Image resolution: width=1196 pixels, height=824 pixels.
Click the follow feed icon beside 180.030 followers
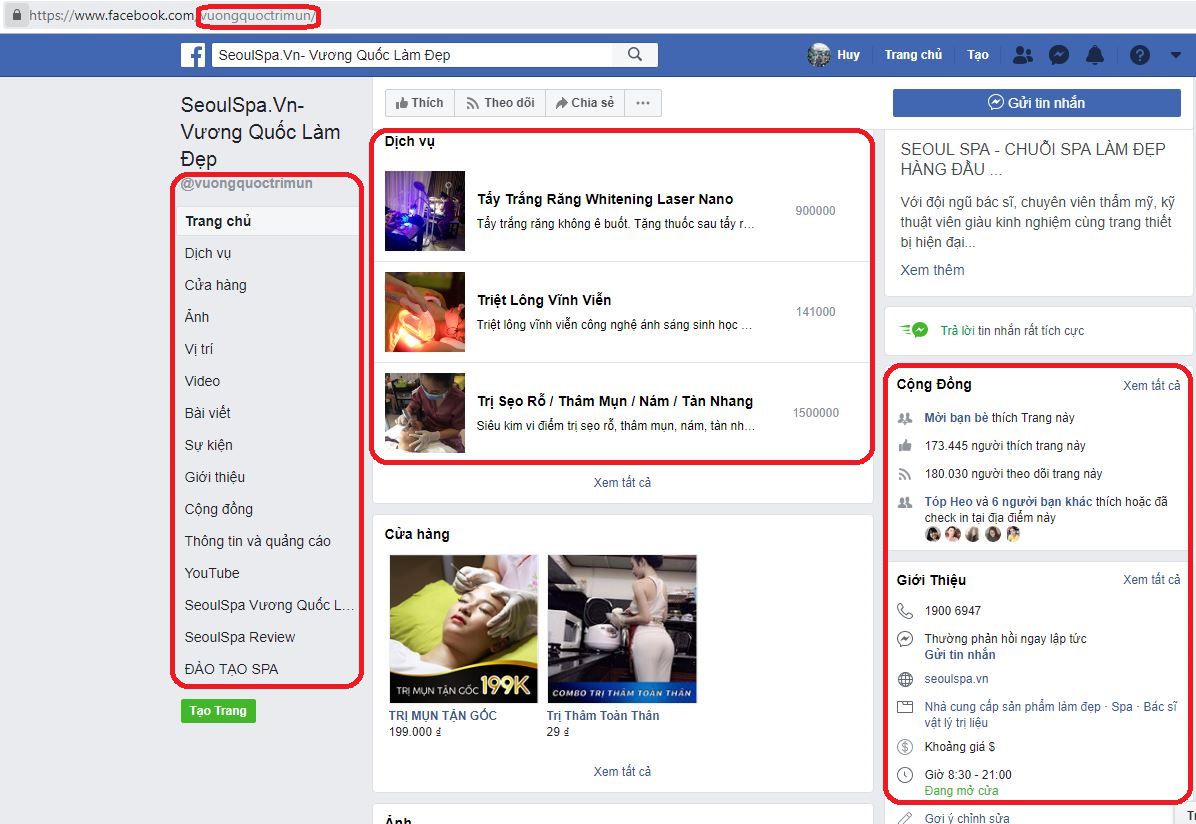coord(905,474)
